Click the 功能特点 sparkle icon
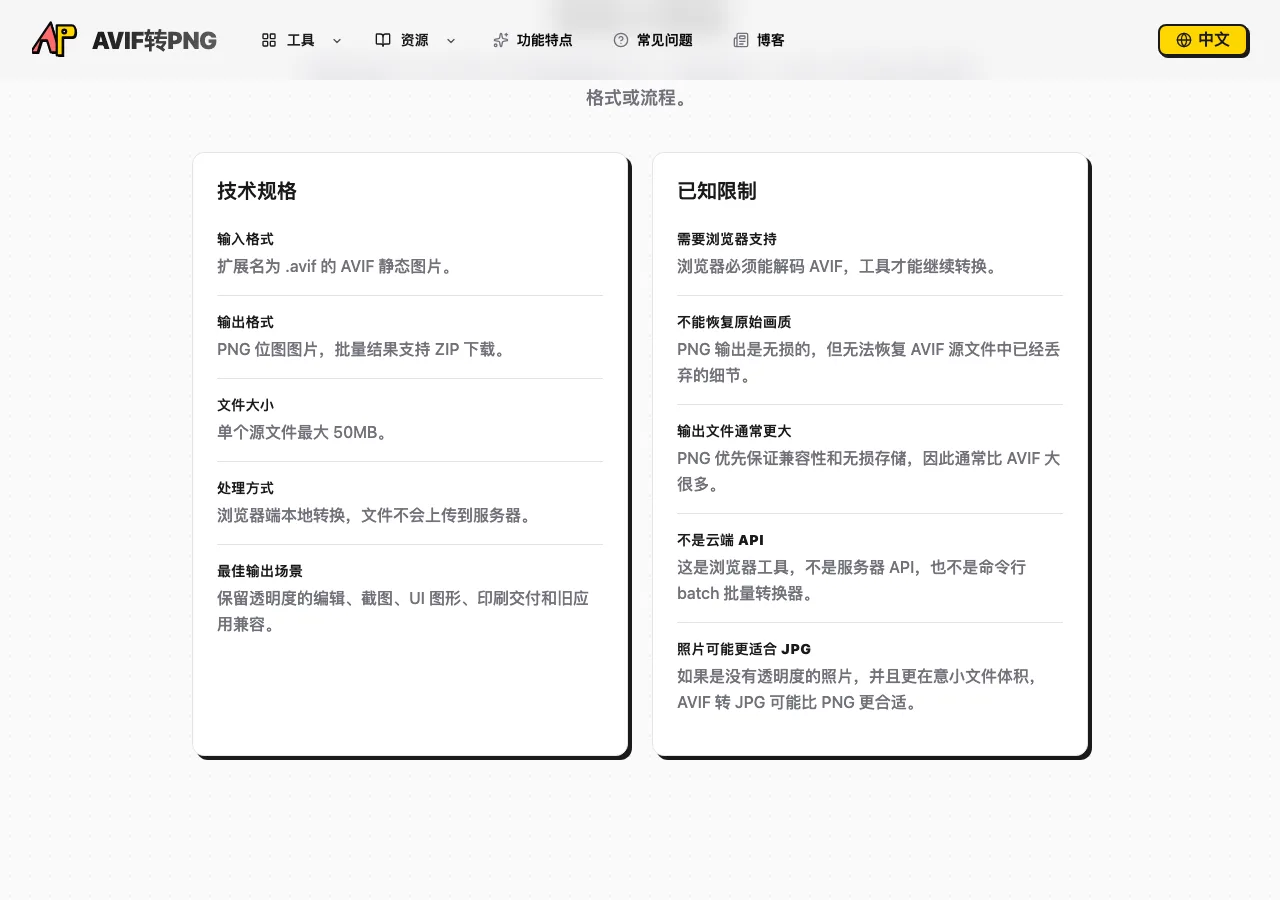 (x=501, y=40)
